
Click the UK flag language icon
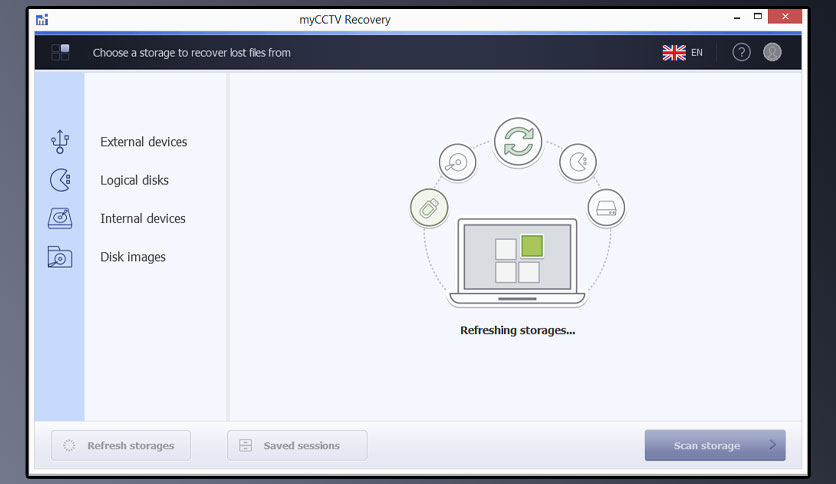674,52
